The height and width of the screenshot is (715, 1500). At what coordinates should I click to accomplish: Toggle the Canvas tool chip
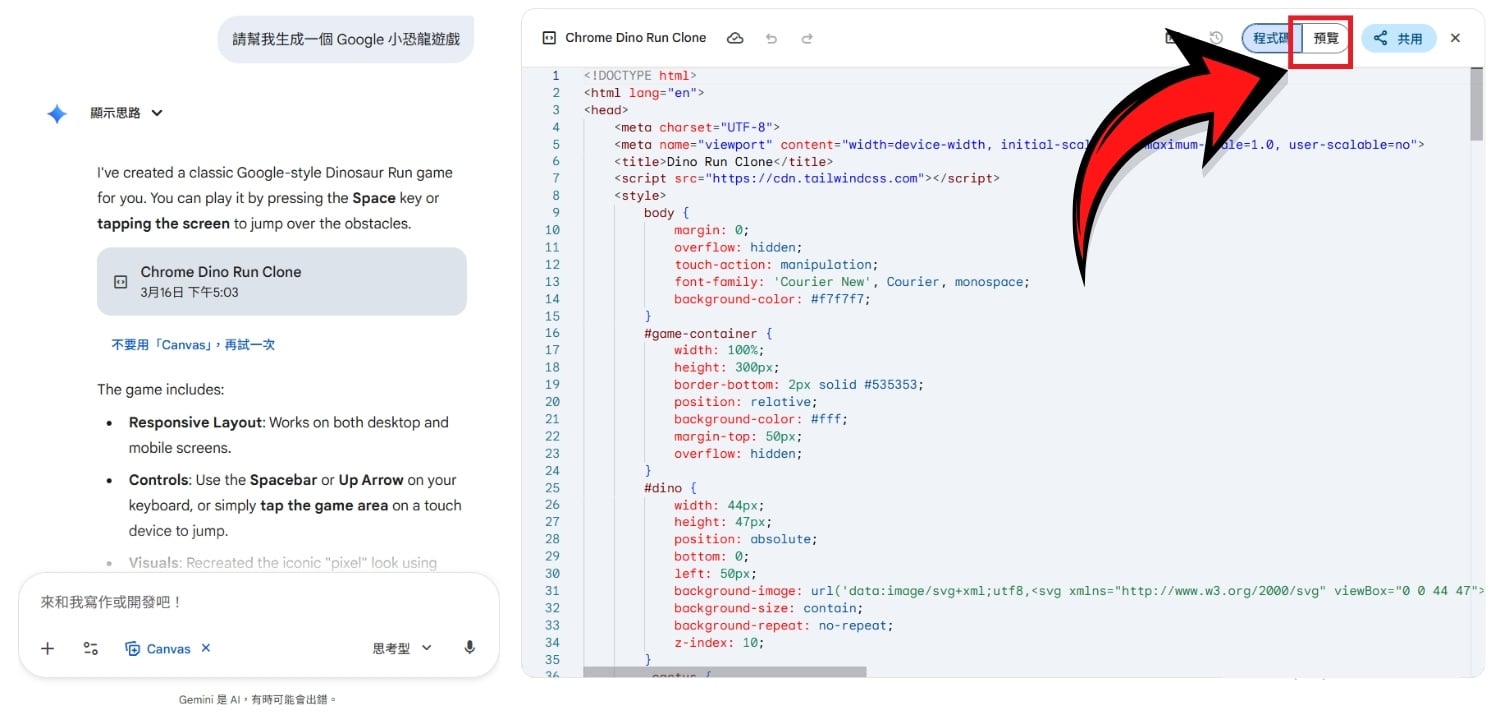pos(158,648)
